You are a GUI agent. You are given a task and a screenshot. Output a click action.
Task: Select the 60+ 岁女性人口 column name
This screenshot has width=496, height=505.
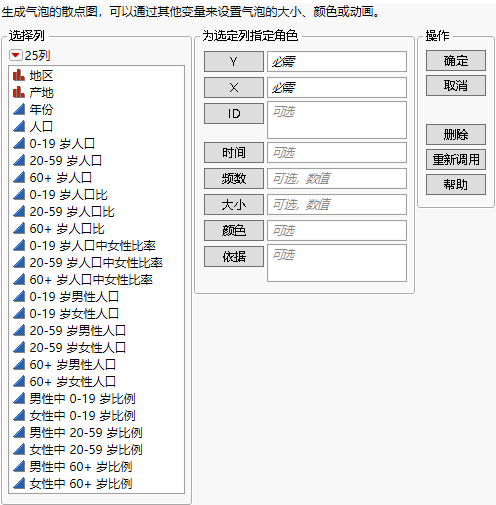pos(72,381)
